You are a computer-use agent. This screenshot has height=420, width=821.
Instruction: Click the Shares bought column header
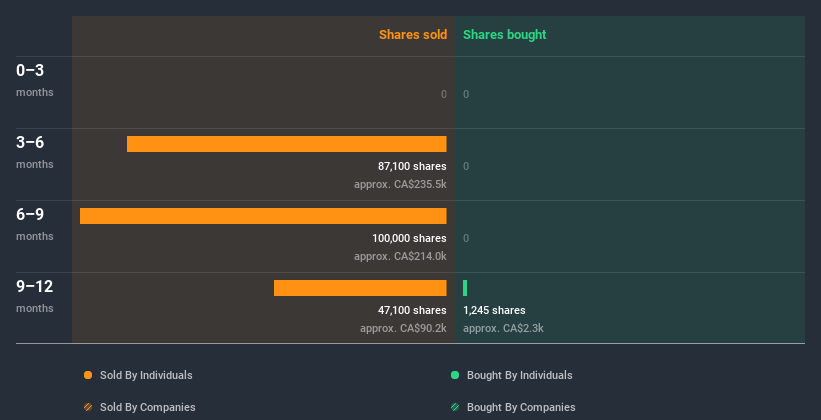click(505, 35)
